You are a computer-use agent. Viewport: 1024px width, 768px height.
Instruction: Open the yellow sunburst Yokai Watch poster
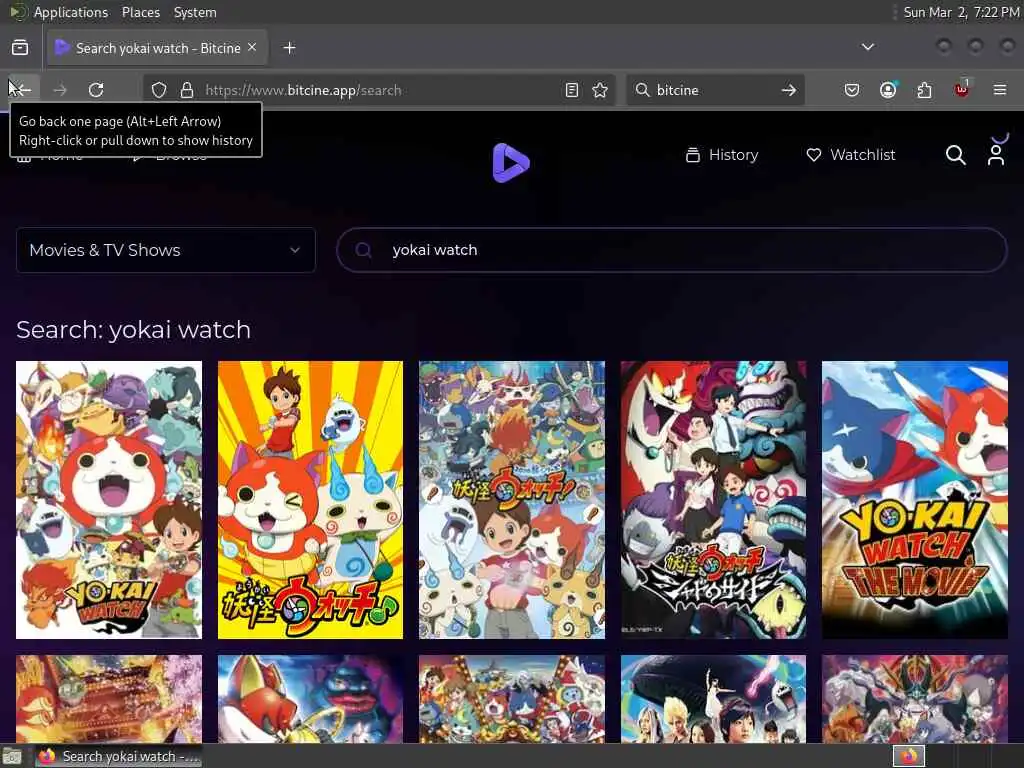point(310,500)
